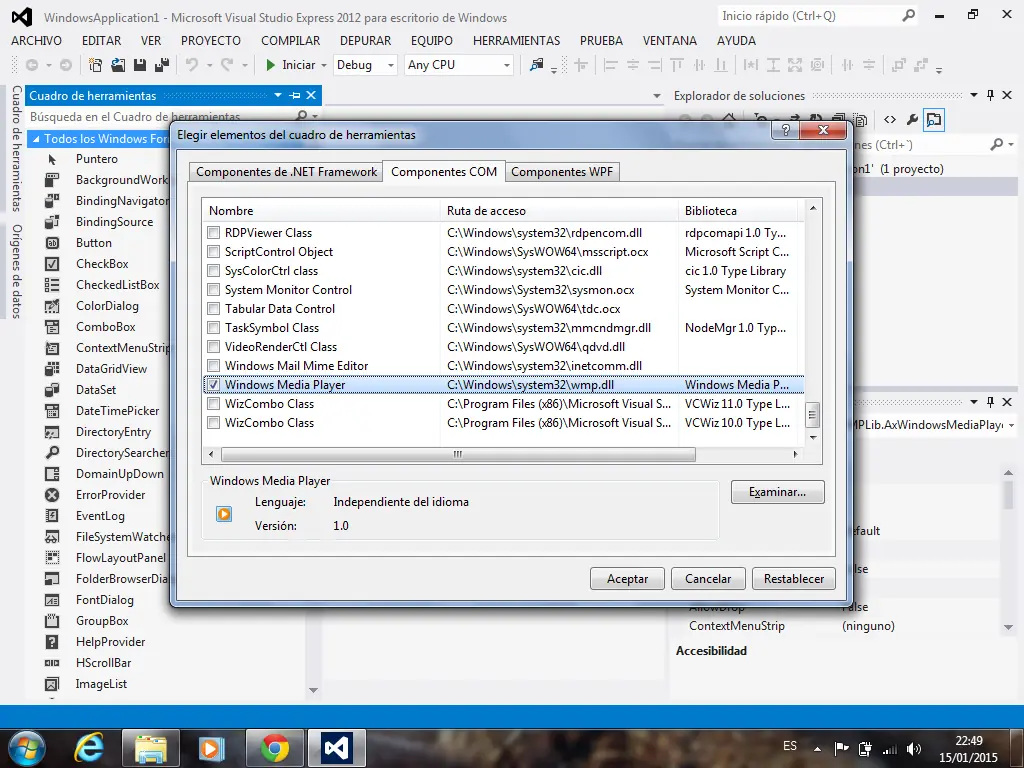
Task: Click the properties panel vertical scrollbar
Action: pos(1008,549)
